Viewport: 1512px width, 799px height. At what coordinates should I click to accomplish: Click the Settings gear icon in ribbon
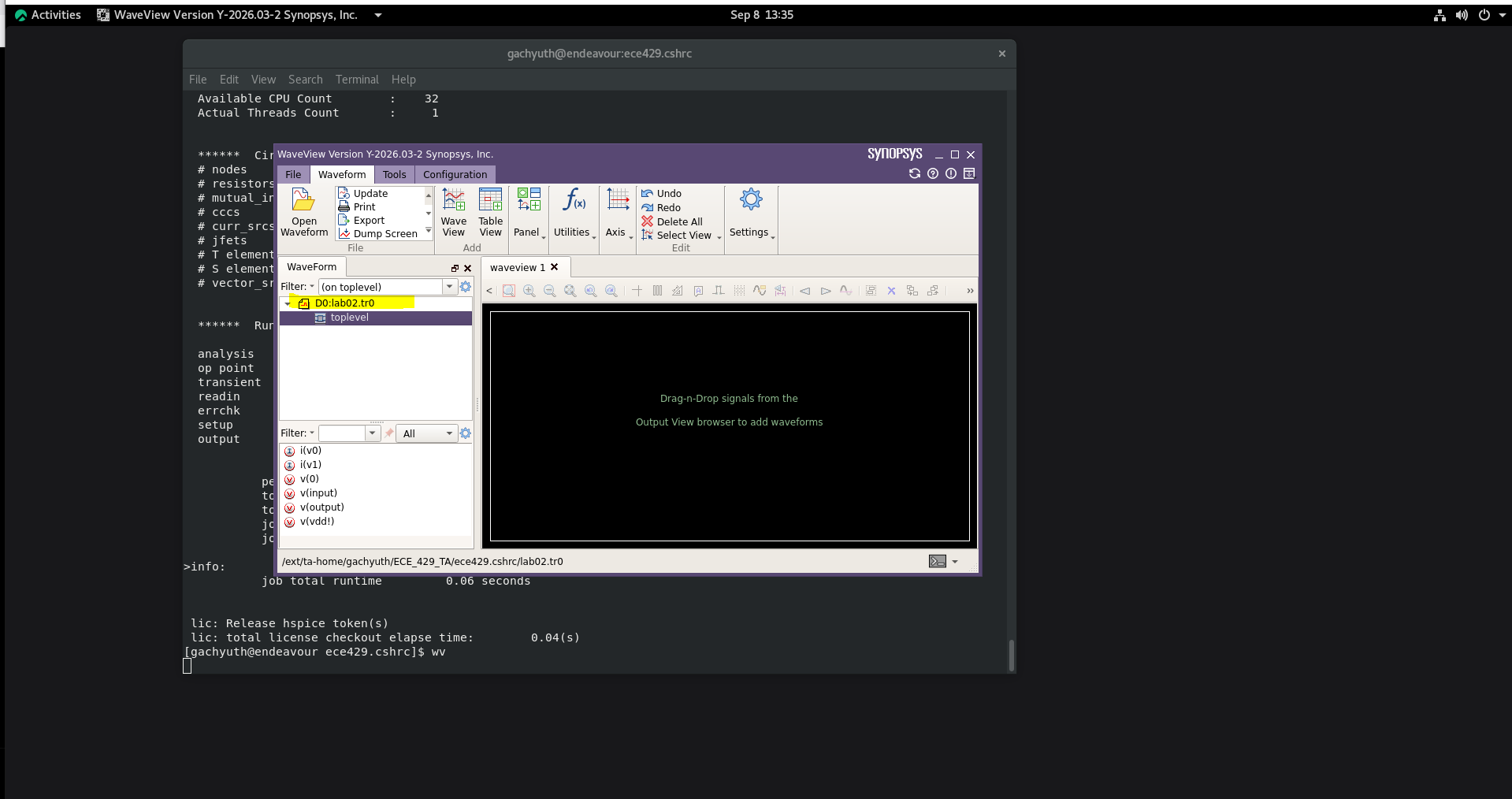pyautogui.click(x=751, y=199)
